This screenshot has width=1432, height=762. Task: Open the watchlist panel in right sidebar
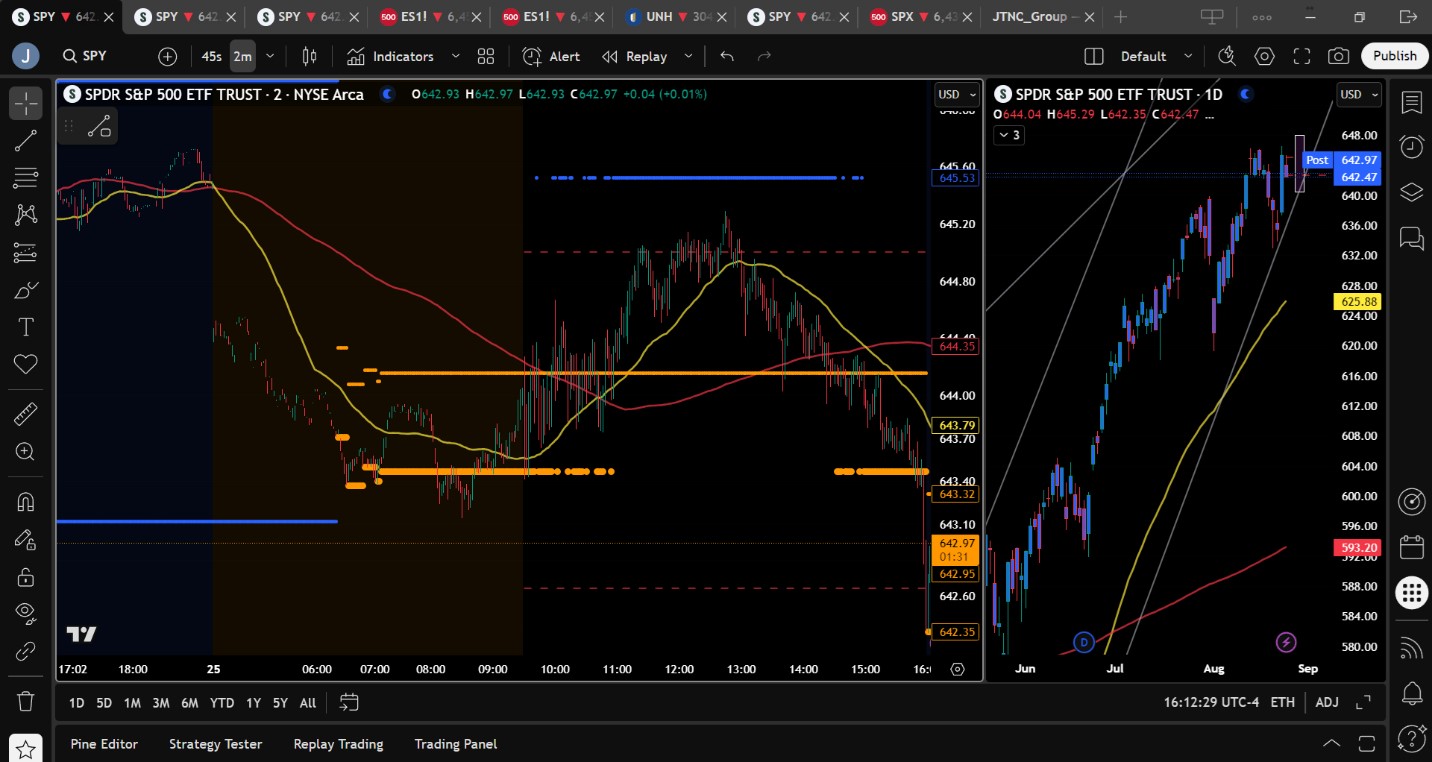point(1411,102)
